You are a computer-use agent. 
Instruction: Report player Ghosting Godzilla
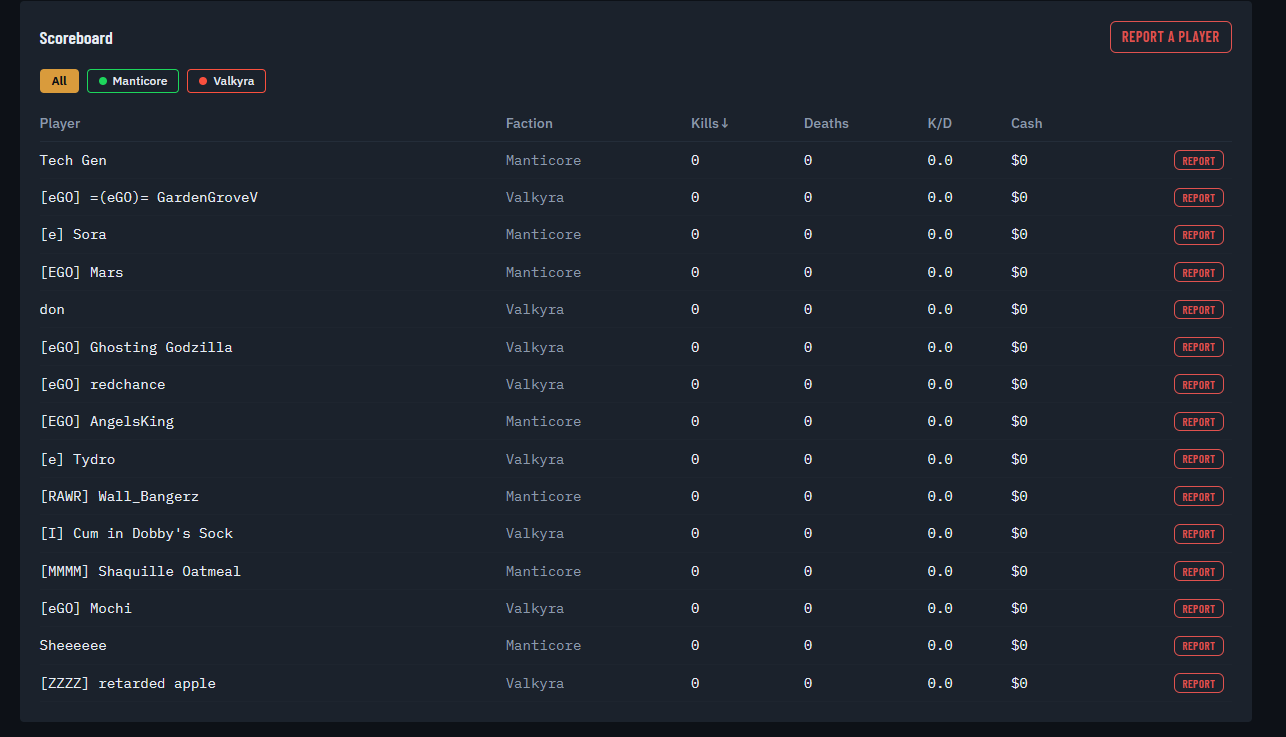point(1198,347)
